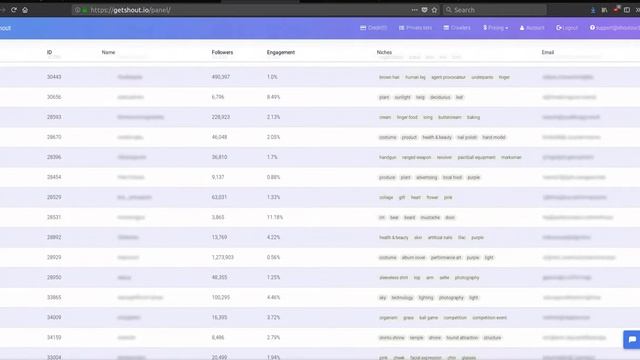Click engagement value 4.22%

point(273,237)
